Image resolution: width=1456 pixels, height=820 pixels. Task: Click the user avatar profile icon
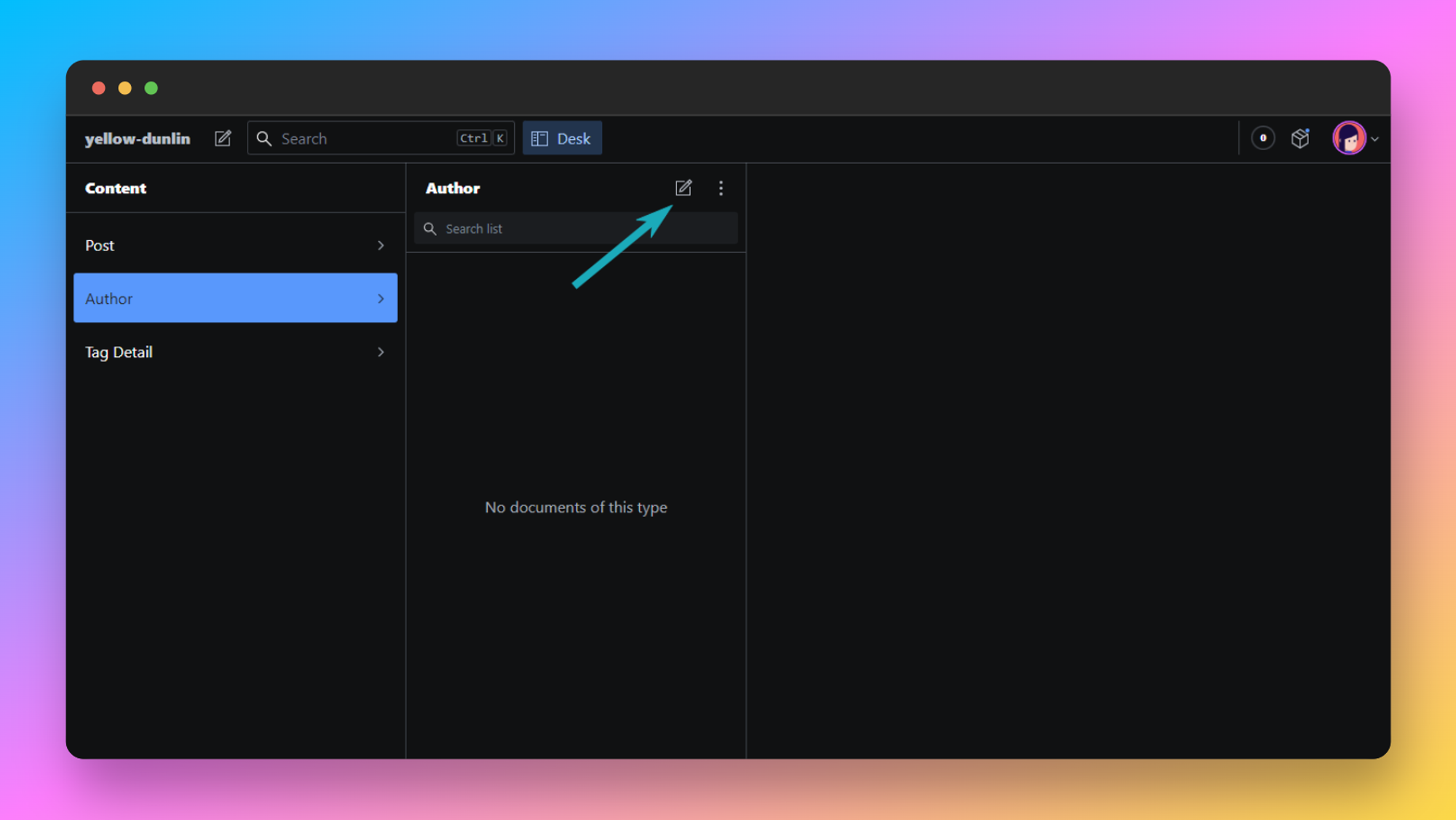1350,138
